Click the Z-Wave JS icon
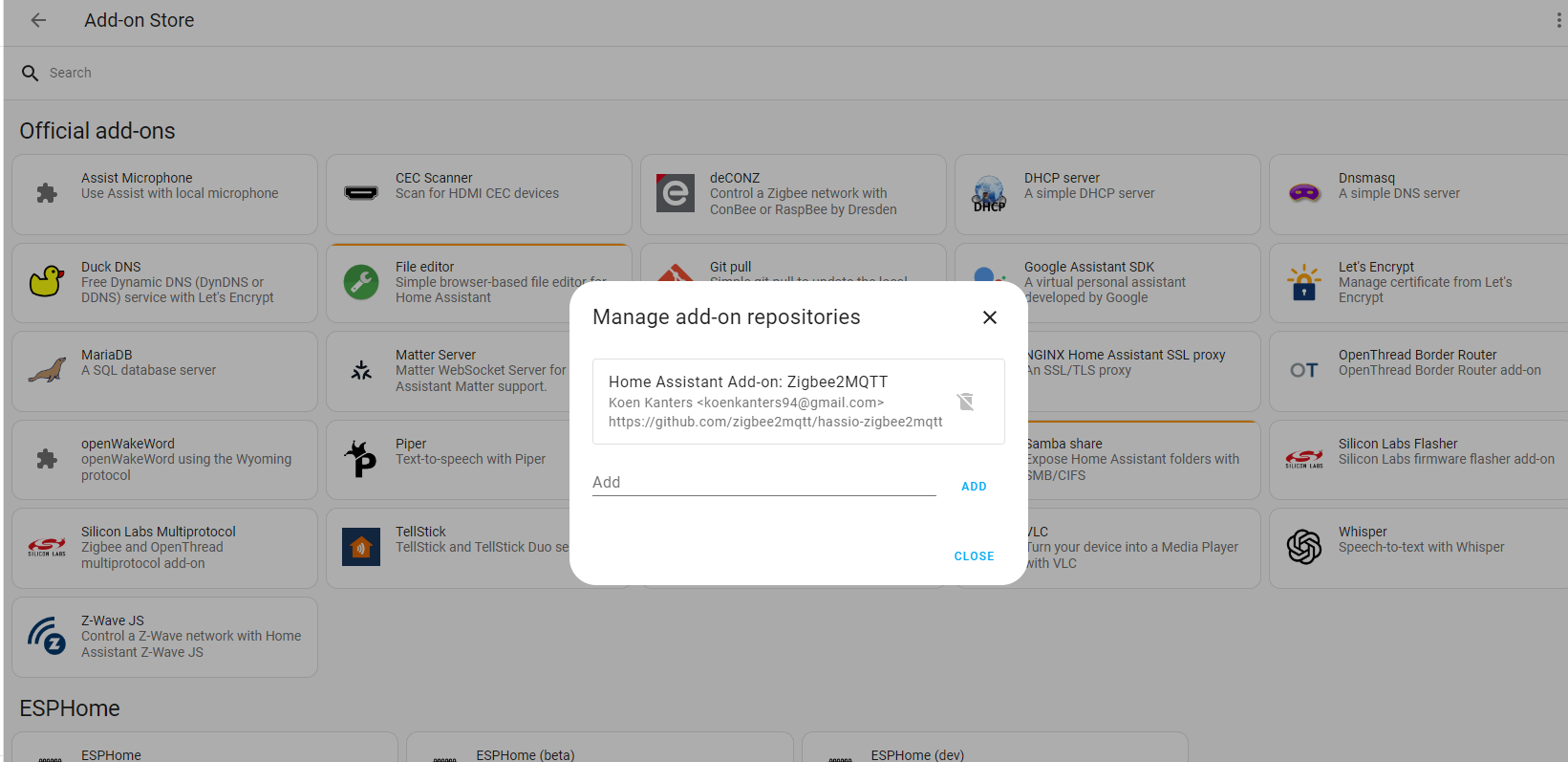 47,637
